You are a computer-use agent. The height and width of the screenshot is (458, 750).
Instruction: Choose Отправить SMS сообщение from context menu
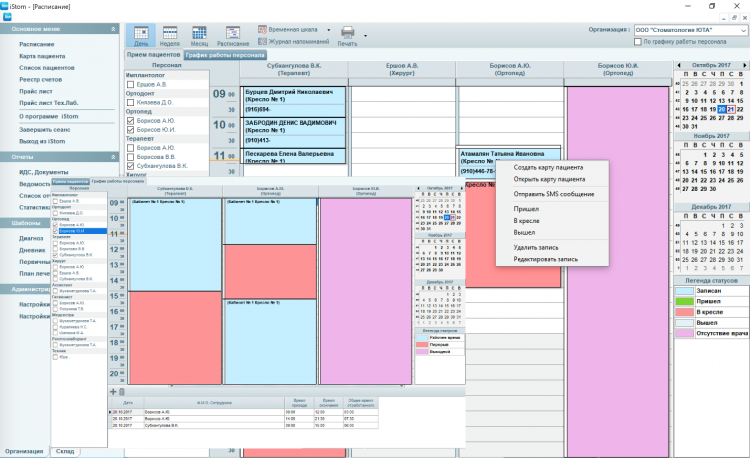pyautogui.click(x=553, y=193)
